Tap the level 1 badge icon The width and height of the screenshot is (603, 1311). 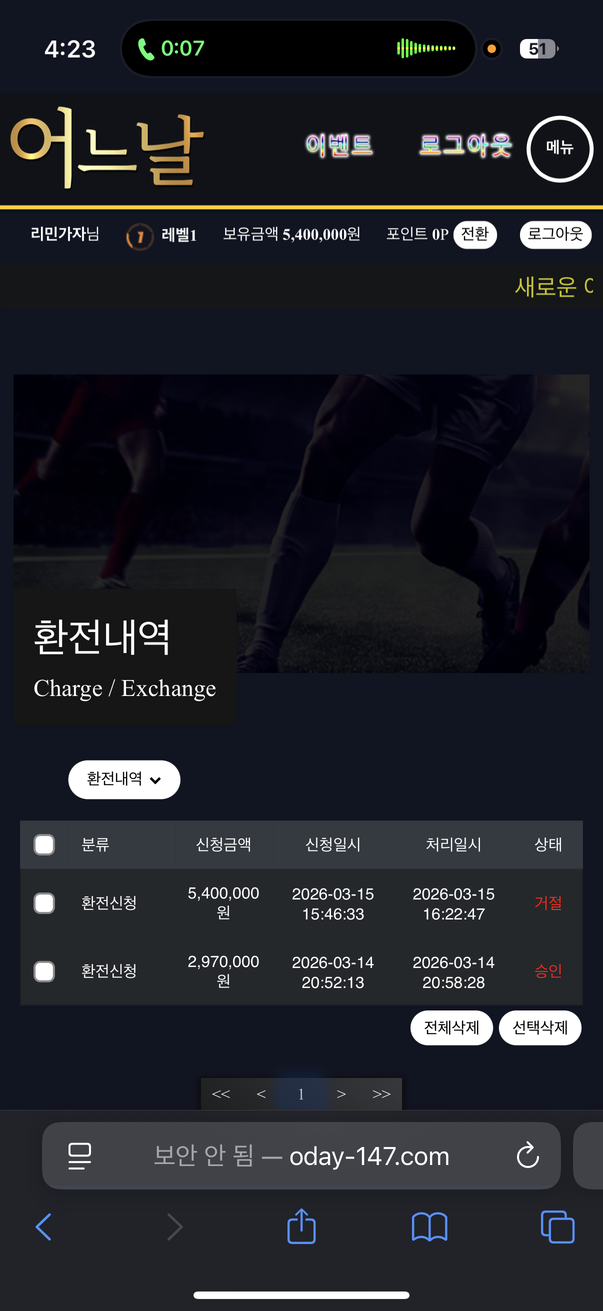point(140,236)
